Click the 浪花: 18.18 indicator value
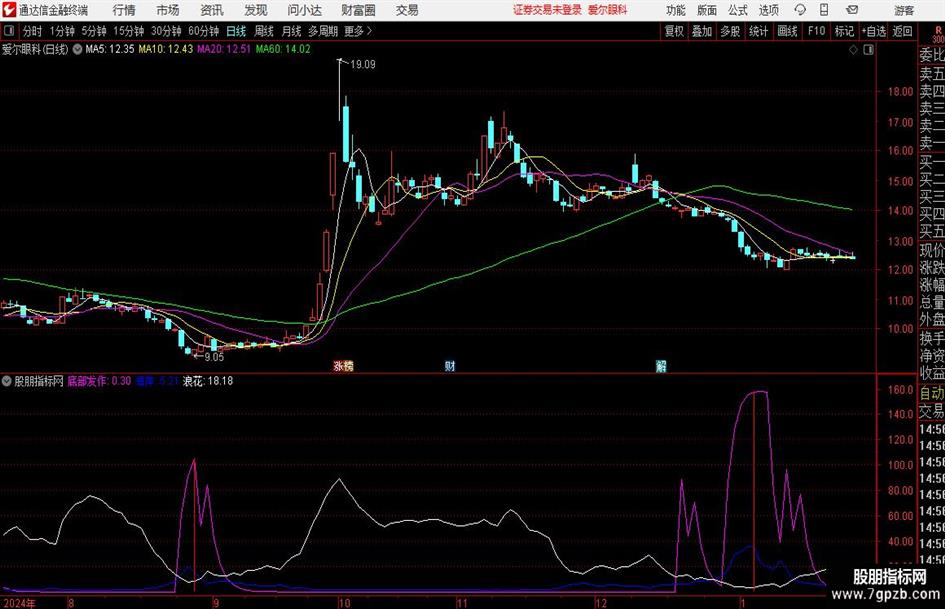 pyautogui.click(x=208, y=381)
